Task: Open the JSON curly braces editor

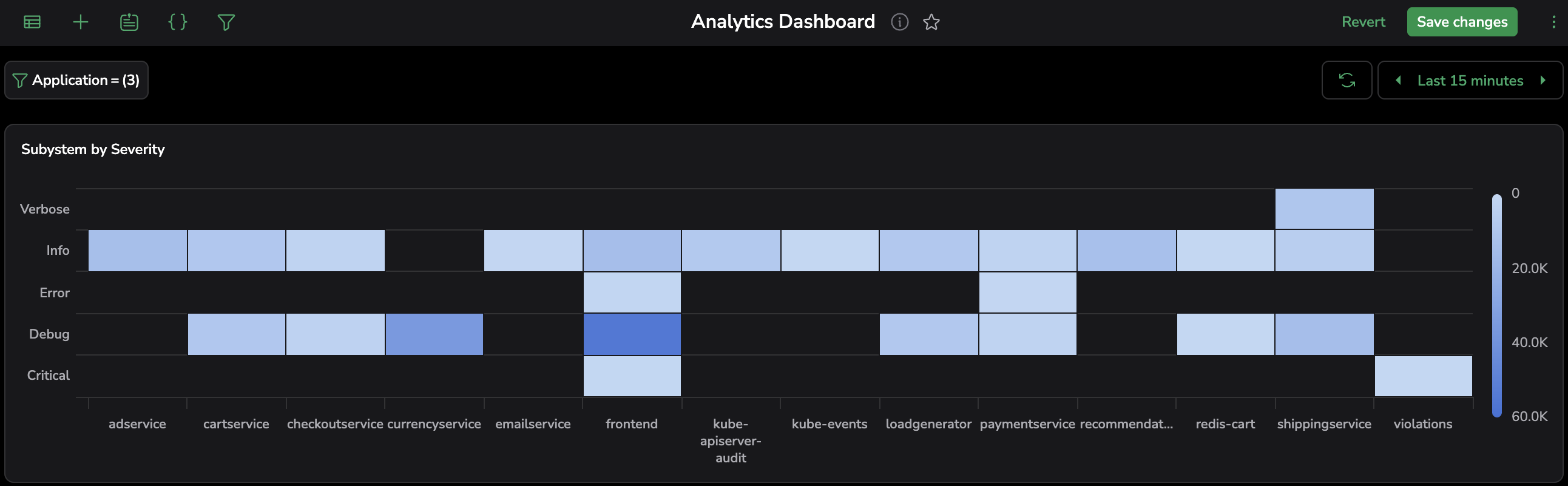Action: click(177, 22)
